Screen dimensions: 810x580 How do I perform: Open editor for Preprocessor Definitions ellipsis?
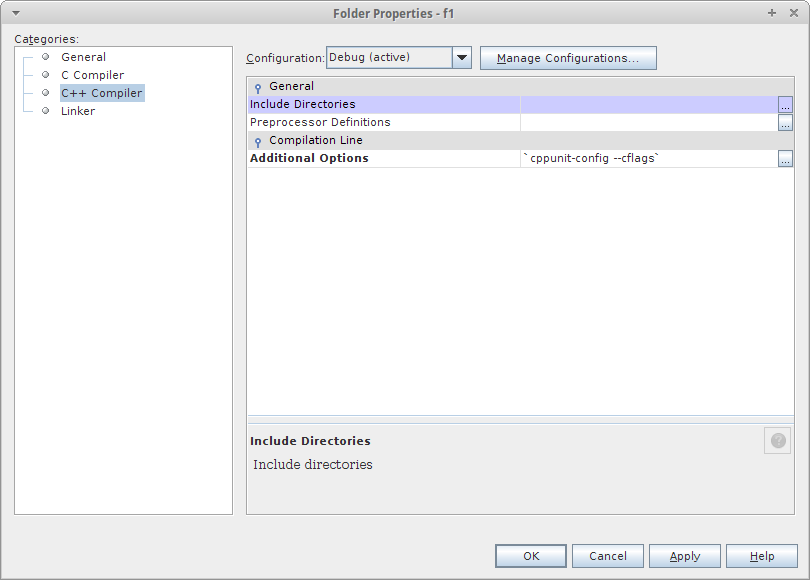click(785, 123)
